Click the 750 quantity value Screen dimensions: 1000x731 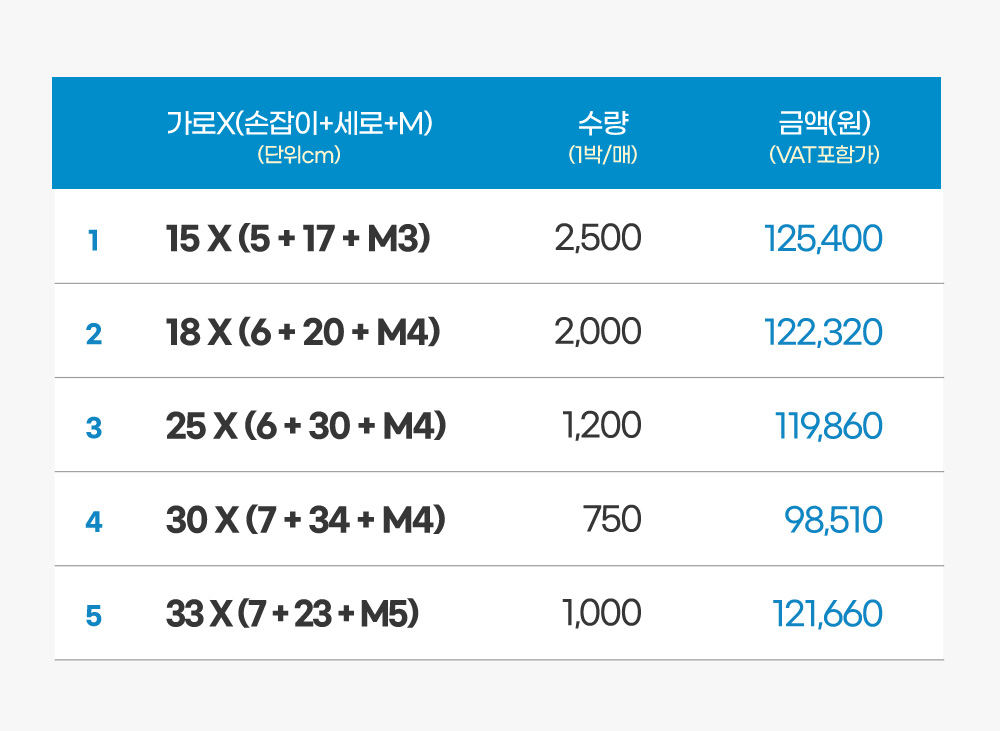click(612, 520)
